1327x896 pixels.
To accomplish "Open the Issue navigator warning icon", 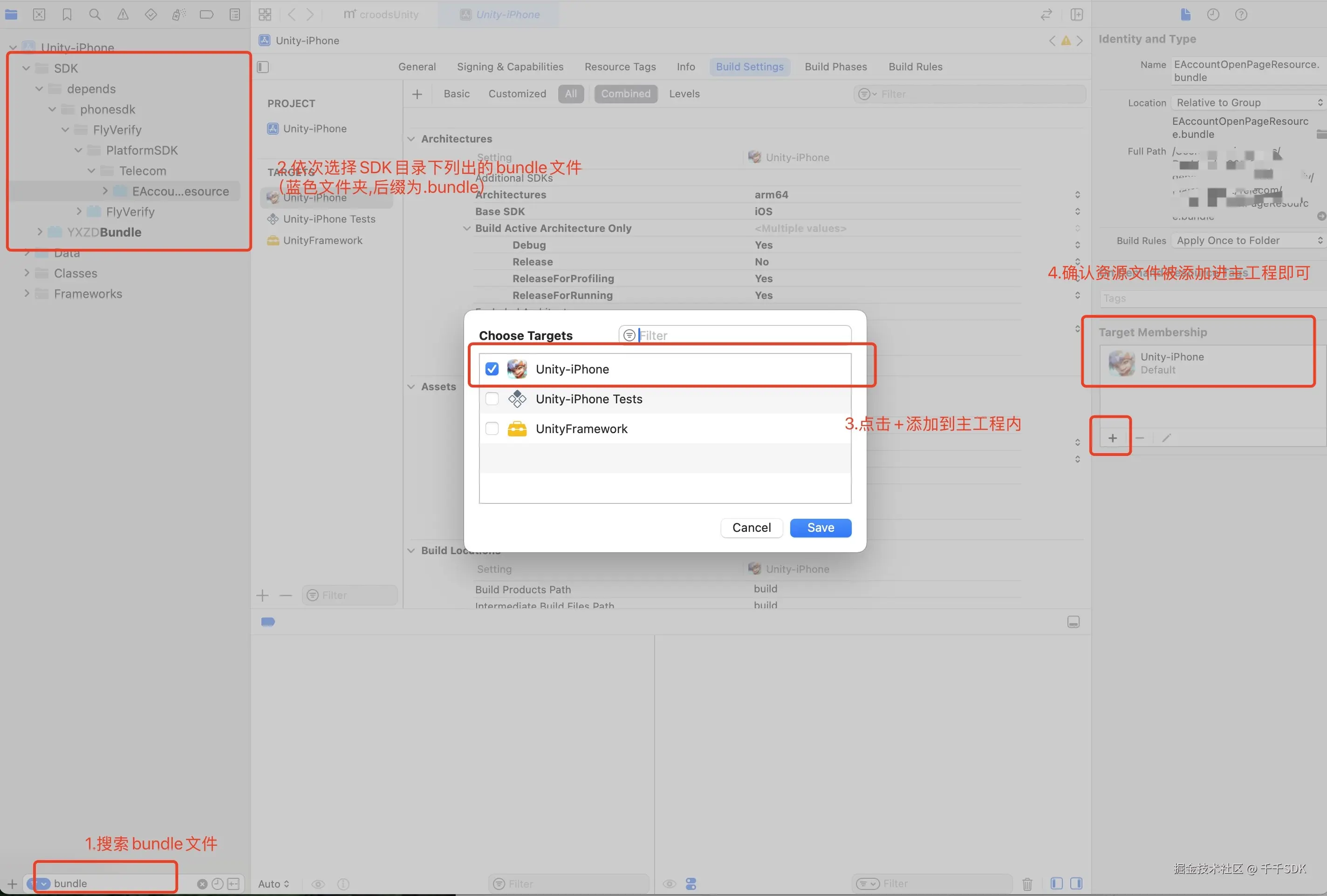I will 123,14.
